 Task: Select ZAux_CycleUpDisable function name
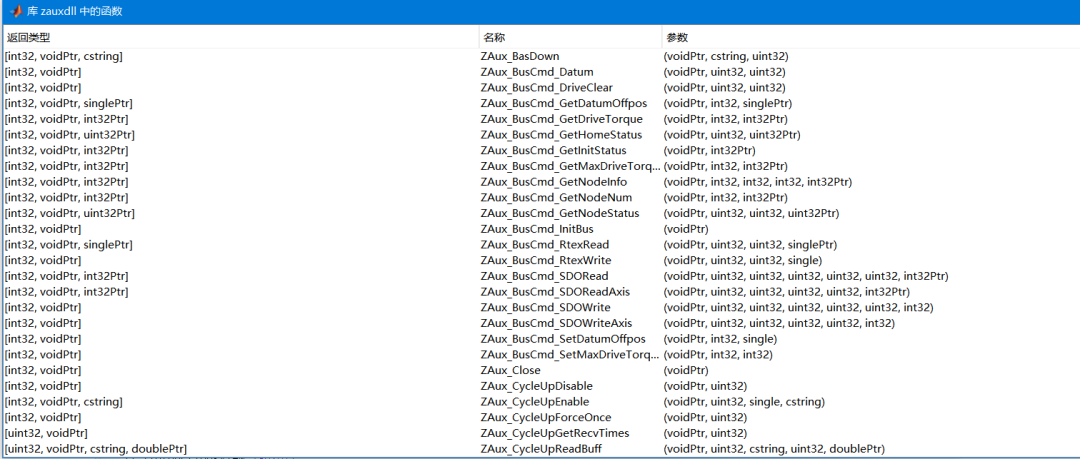click(x=537, y=385)
